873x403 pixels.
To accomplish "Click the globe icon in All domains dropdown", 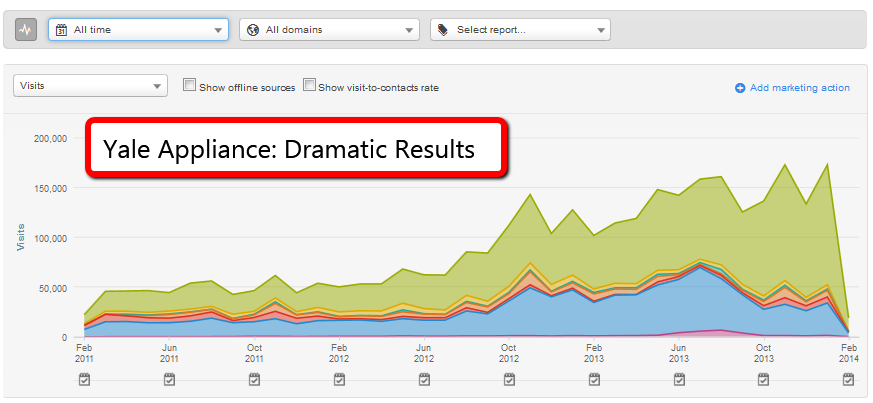I will (x=253, y=30).
